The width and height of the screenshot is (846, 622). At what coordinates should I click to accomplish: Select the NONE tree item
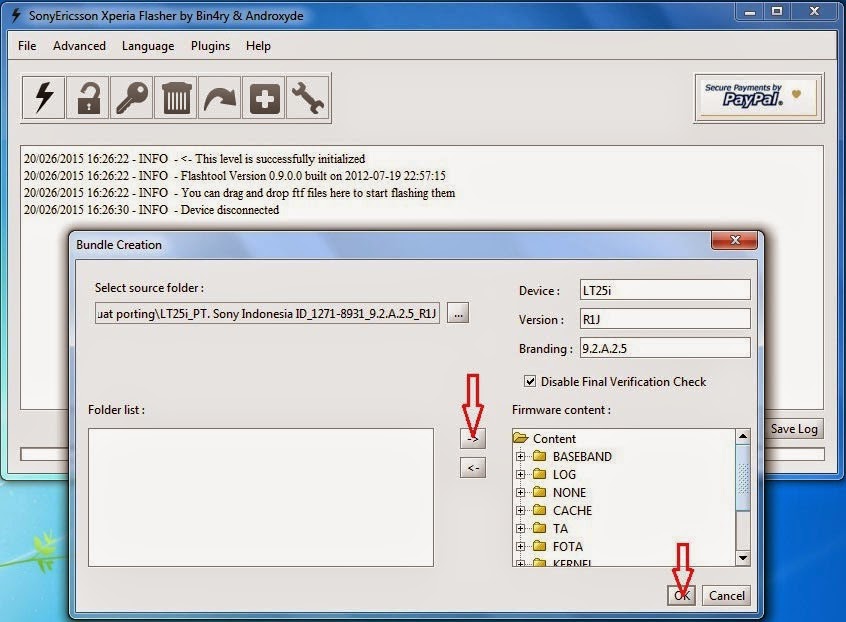(x=569, y=492)
